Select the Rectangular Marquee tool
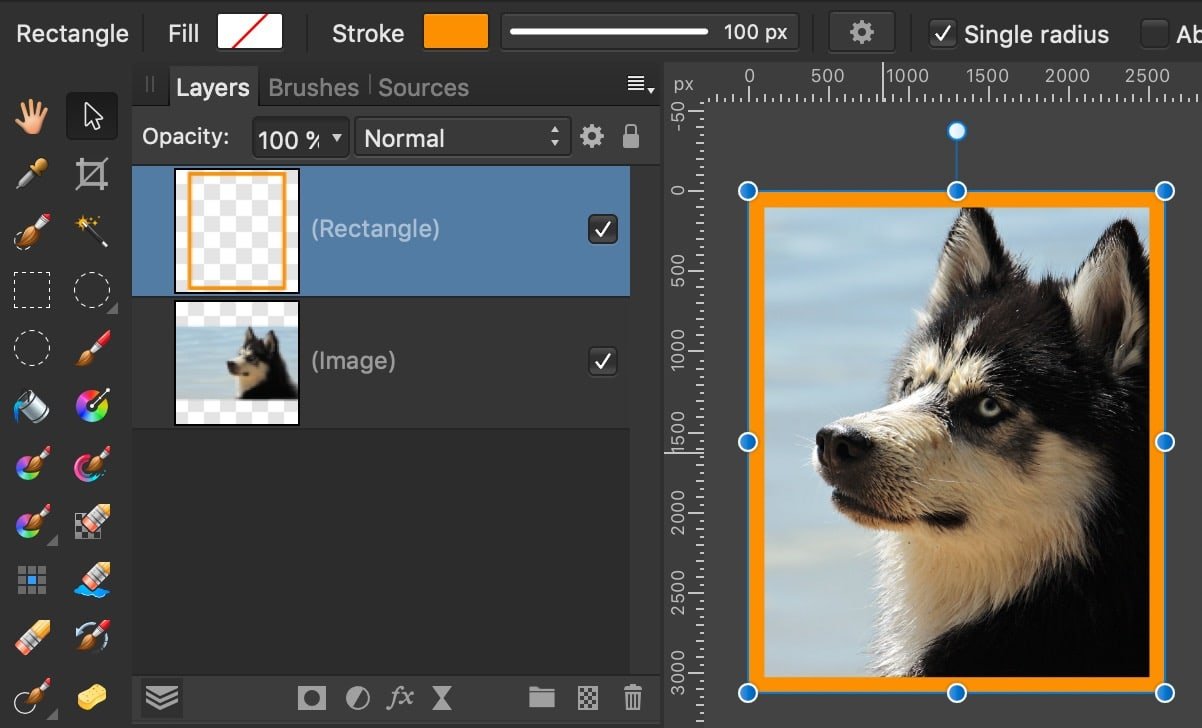The height and width of the screenshot is (728, 1202). (31, 289)
